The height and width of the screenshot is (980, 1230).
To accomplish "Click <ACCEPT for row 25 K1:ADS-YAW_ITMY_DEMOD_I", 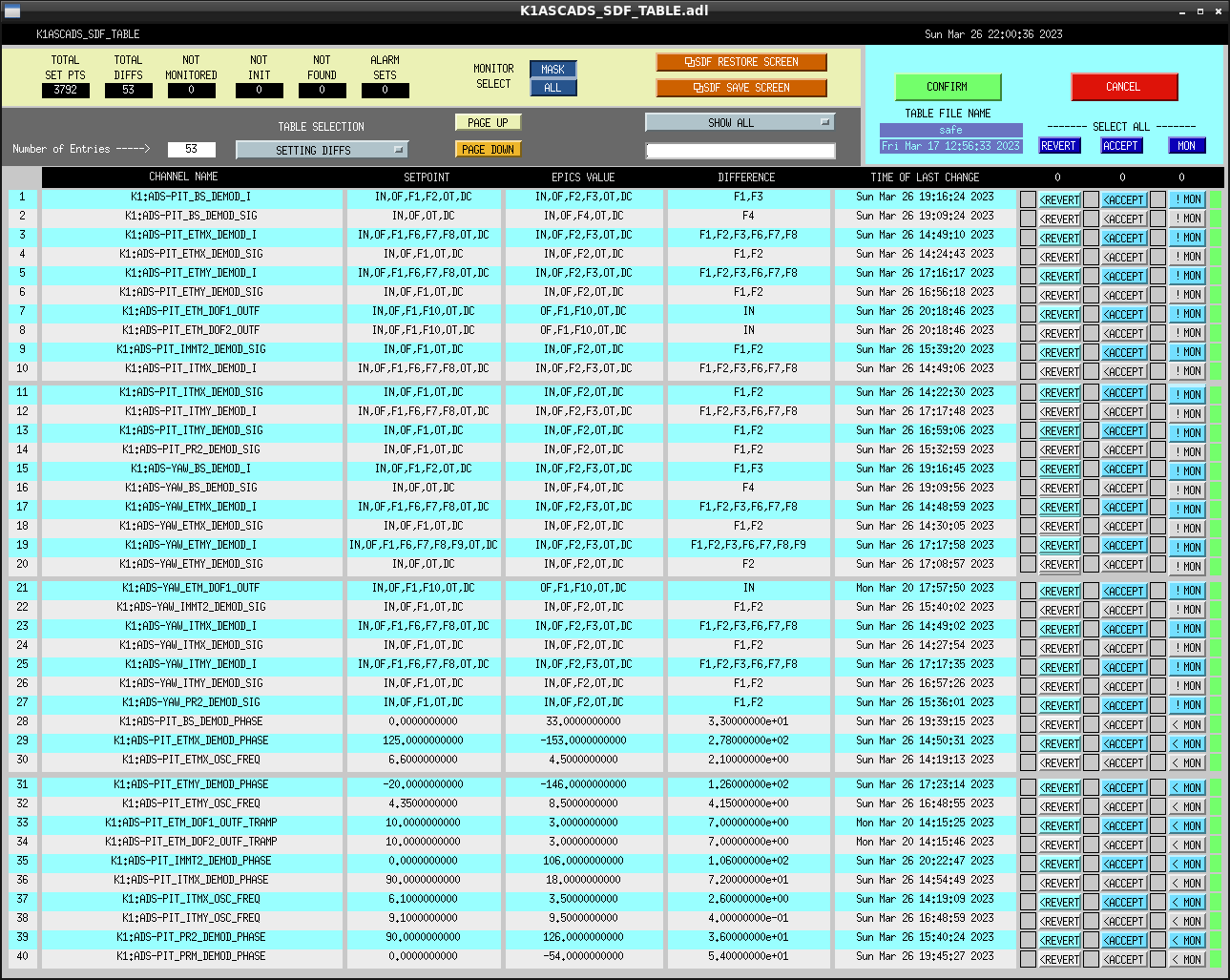I will pos(1124,667).
